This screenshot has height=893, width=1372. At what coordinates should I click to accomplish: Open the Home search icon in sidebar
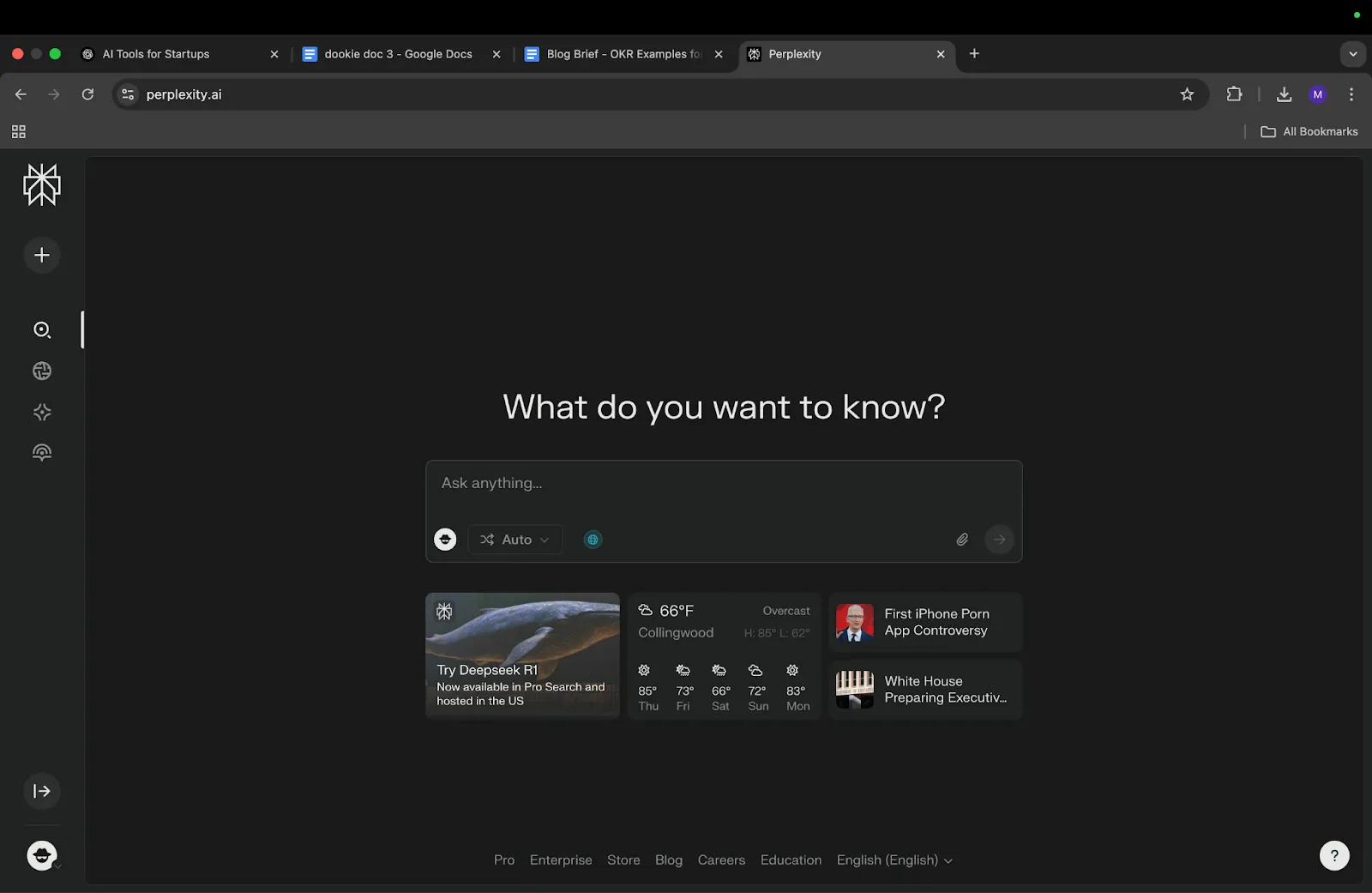42,330
